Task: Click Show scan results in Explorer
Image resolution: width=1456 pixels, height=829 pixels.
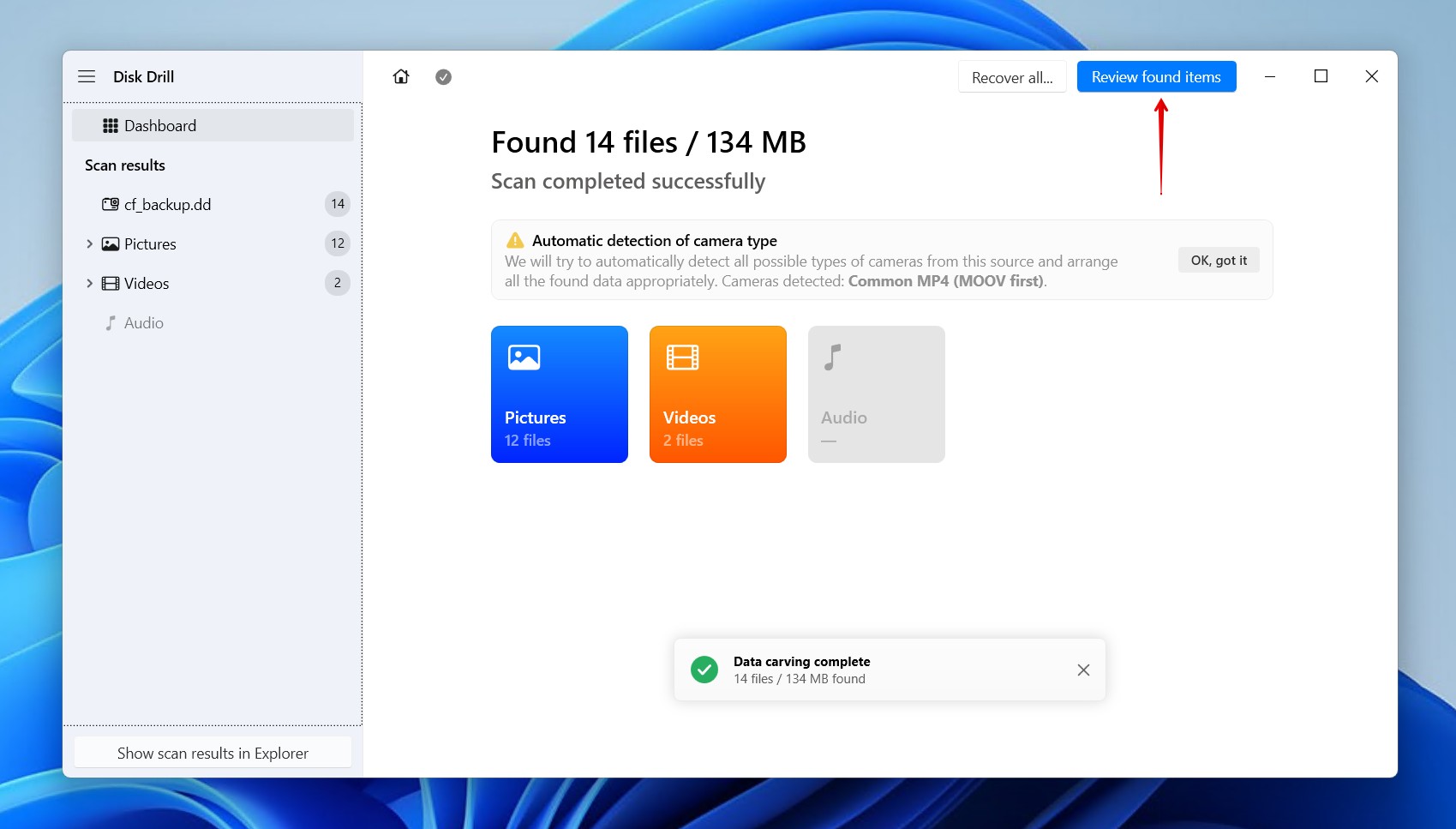Action: [213, 753]
